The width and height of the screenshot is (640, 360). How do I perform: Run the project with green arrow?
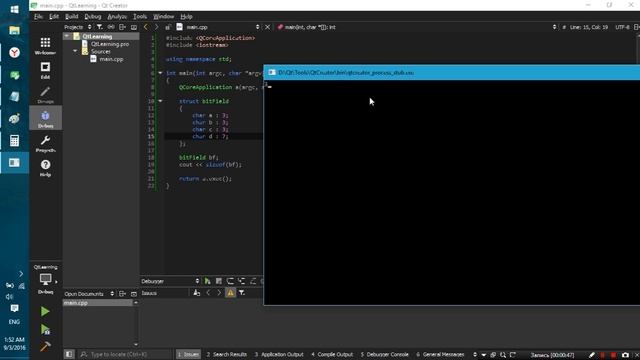point(45,311)
